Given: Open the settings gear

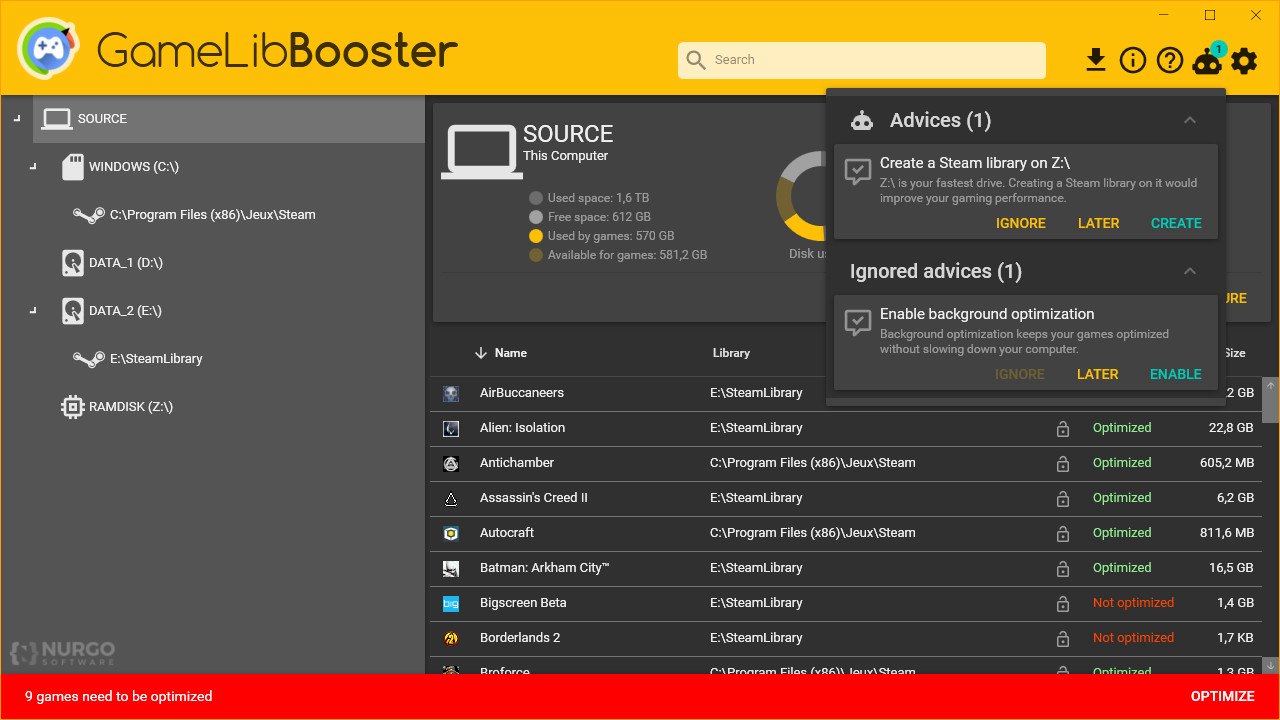Looking at the screenshot, I should coord(1243,60).
